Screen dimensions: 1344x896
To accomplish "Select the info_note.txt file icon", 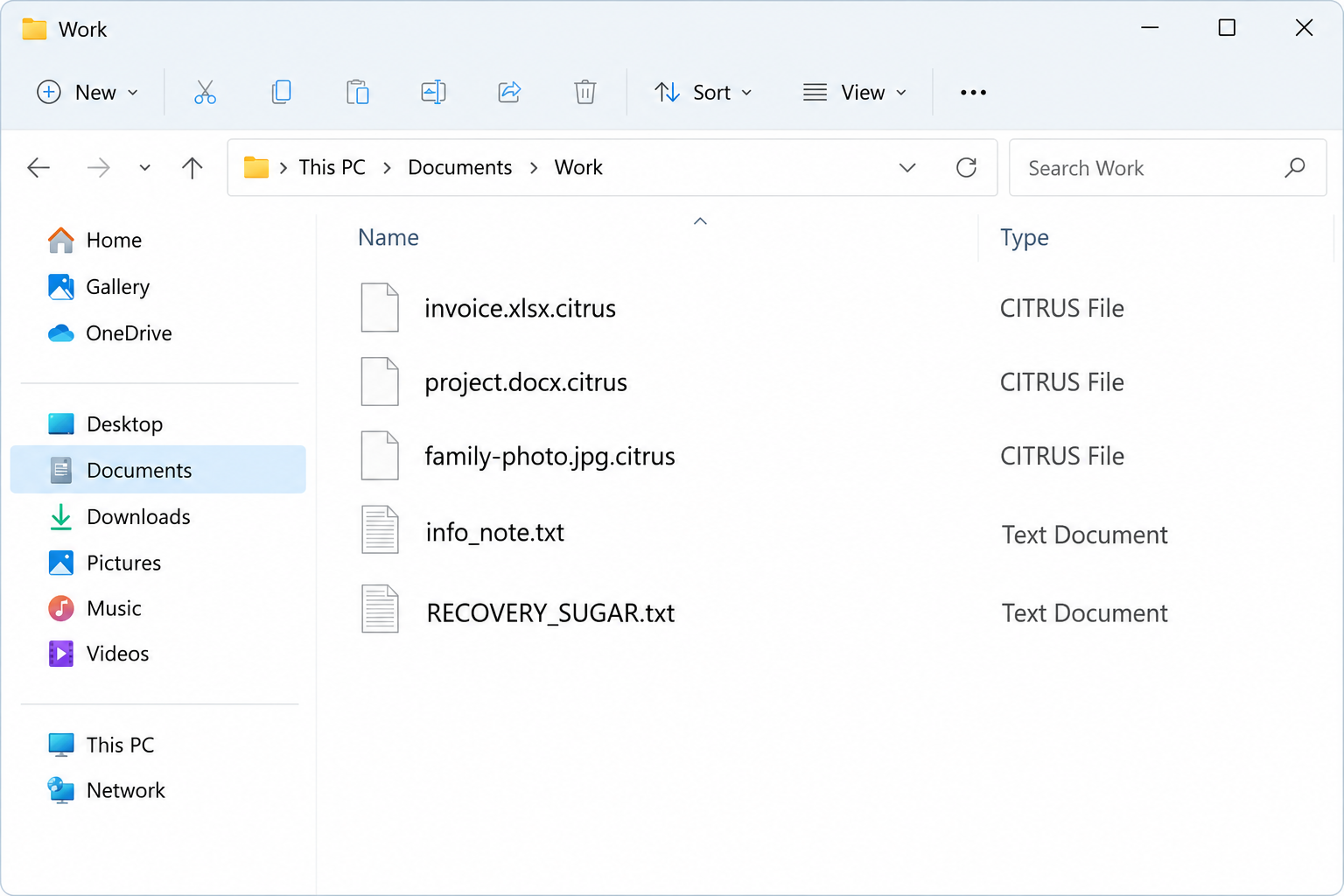I will click(380, 530).
